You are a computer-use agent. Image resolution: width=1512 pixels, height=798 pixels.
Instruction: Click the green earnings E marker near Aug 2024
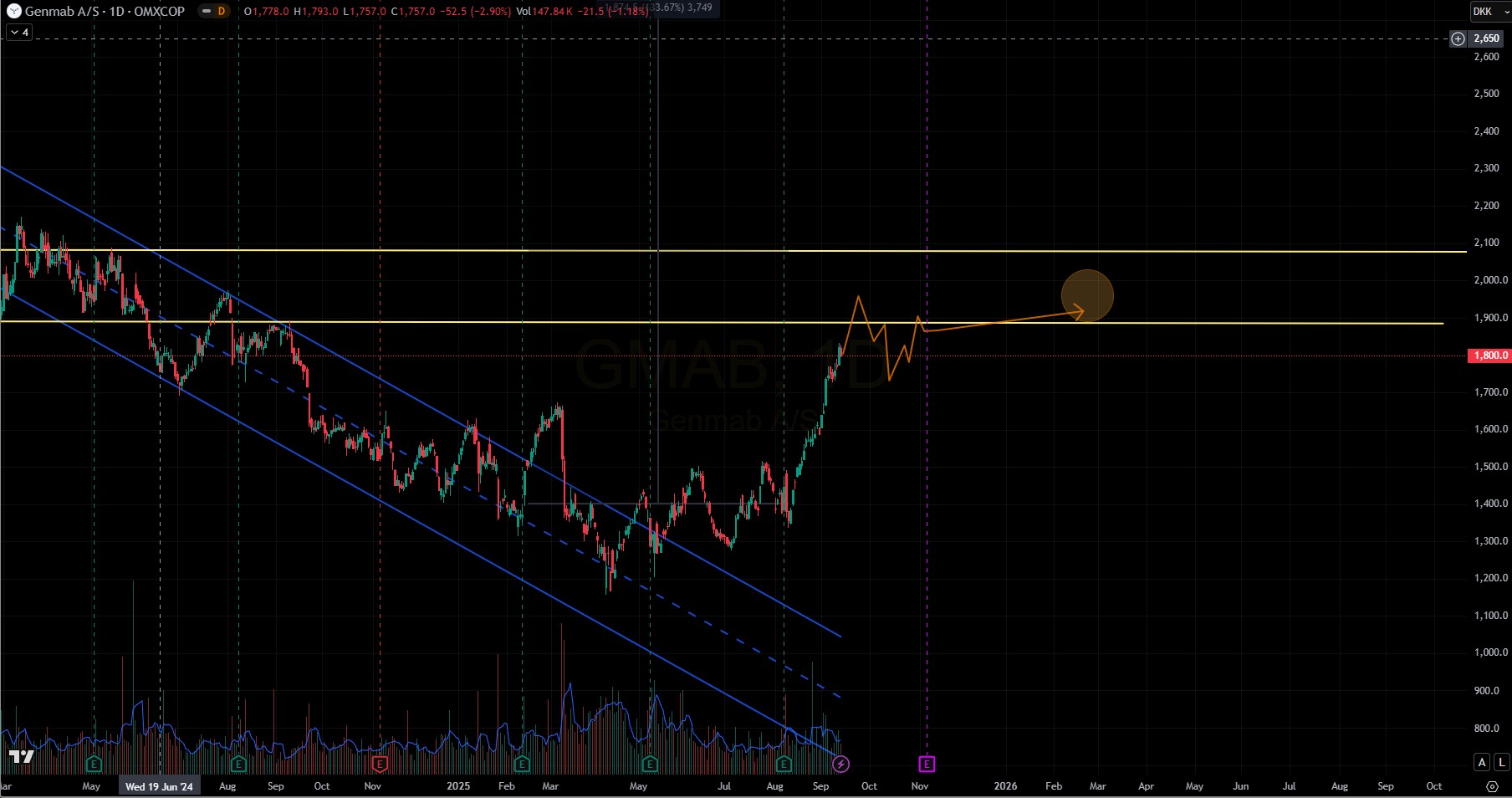point(238,764)
